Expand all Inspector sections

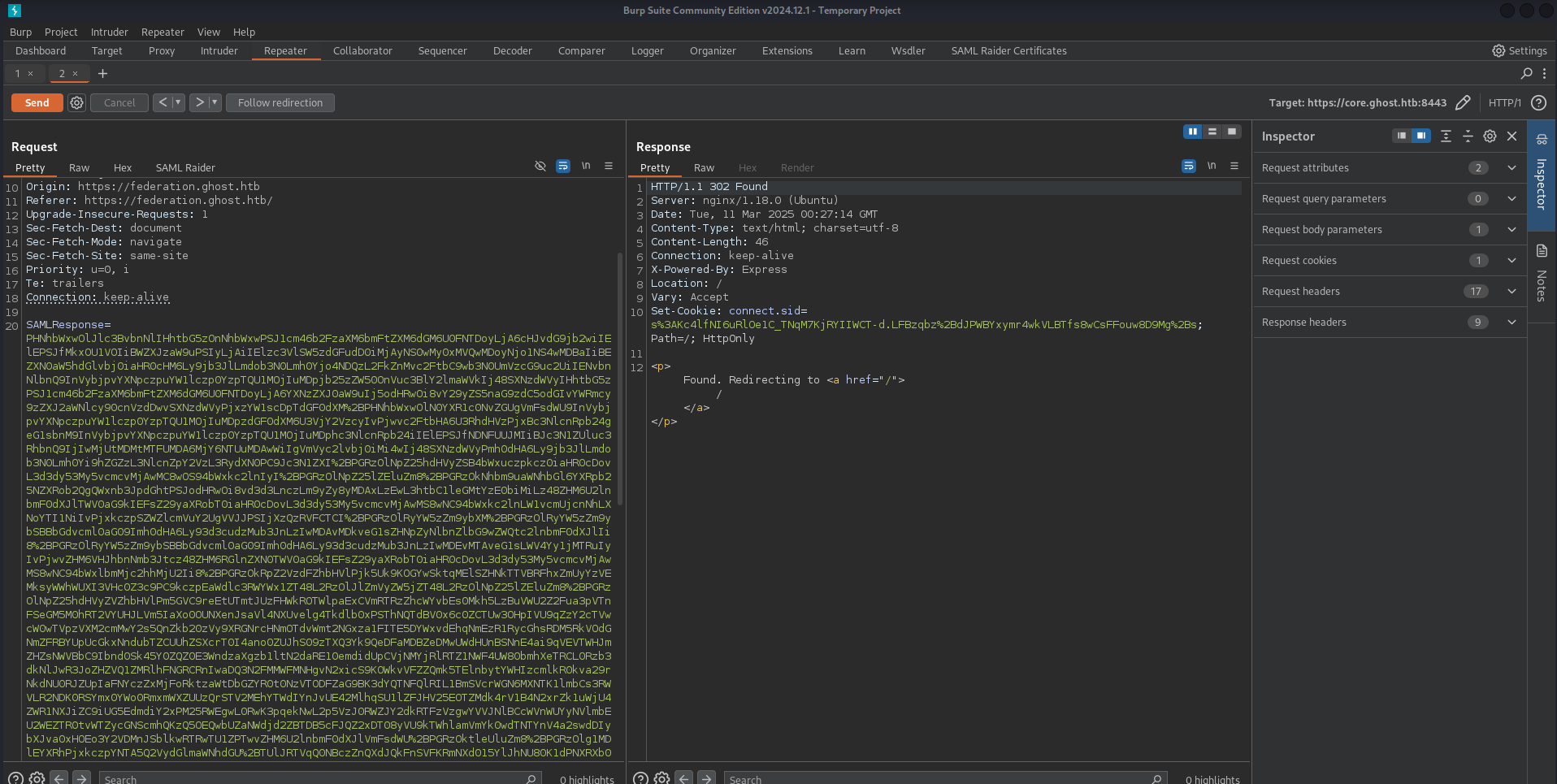pos(1446,136)
